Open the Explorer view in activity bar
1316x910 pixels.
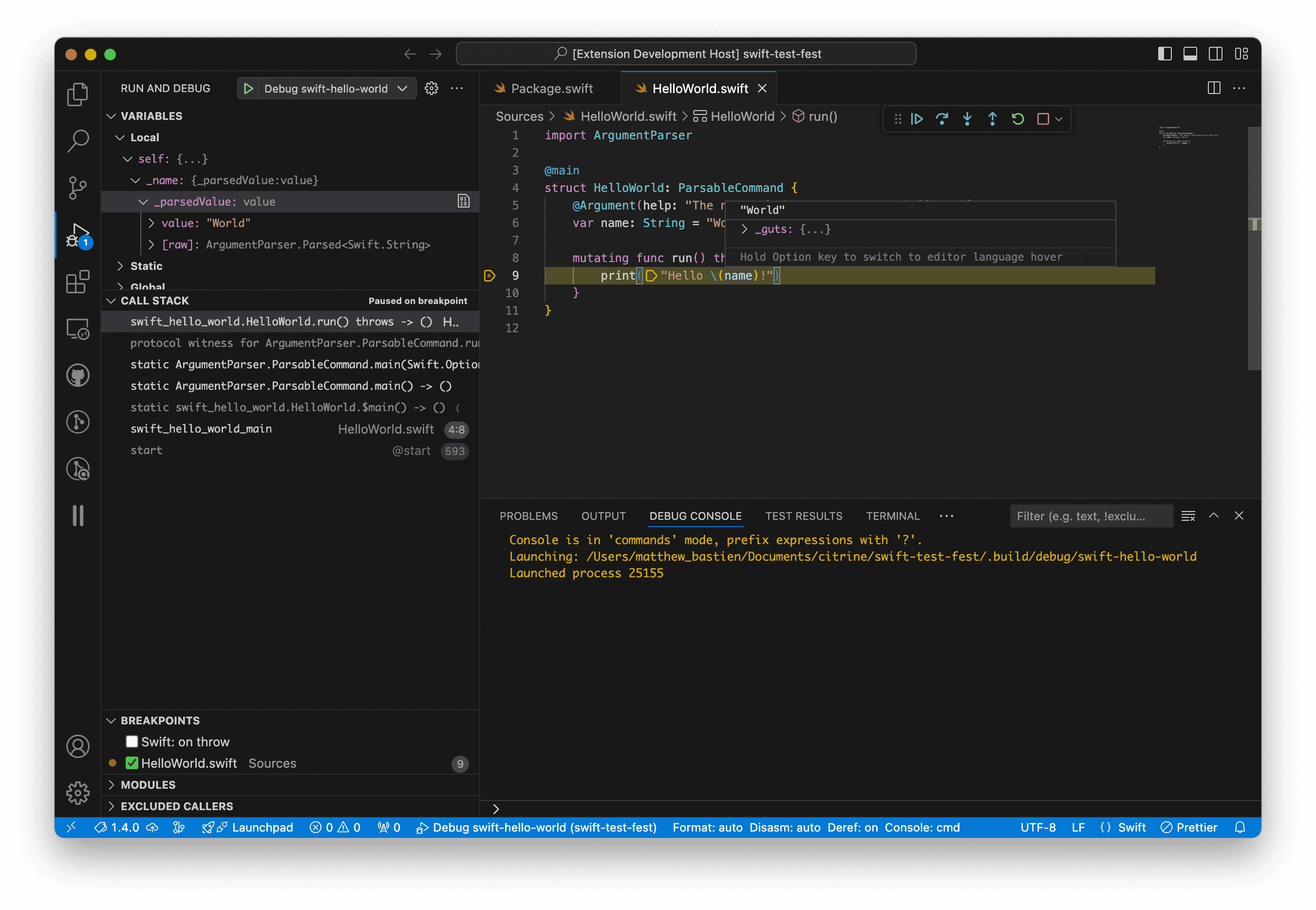(77, 94)
